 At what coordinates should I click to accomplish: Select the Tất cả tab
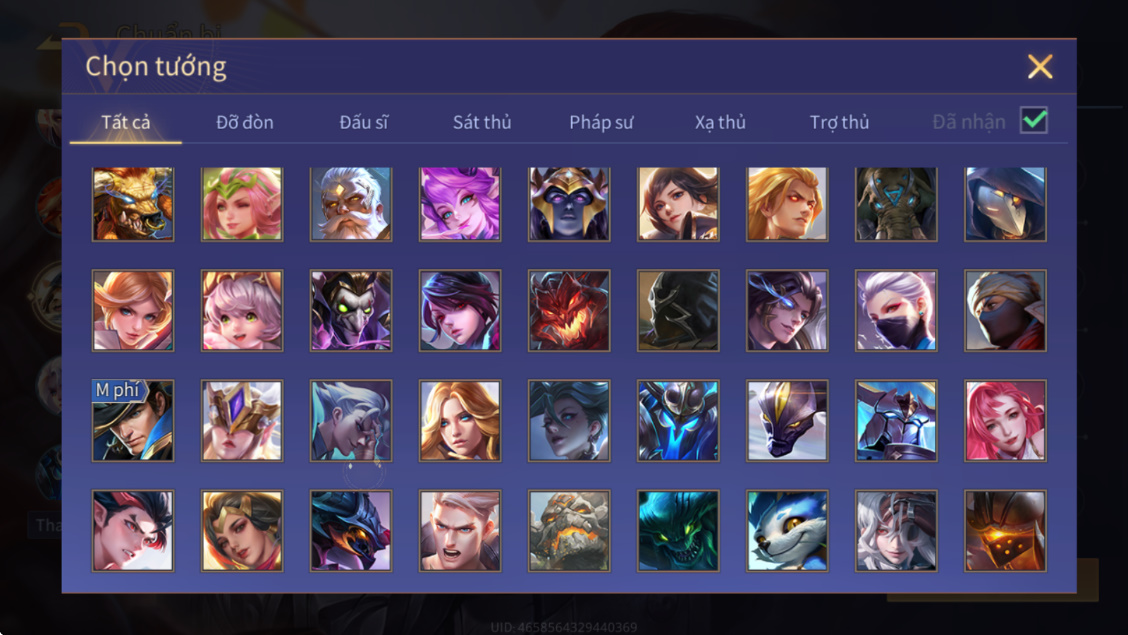[126, 122]
